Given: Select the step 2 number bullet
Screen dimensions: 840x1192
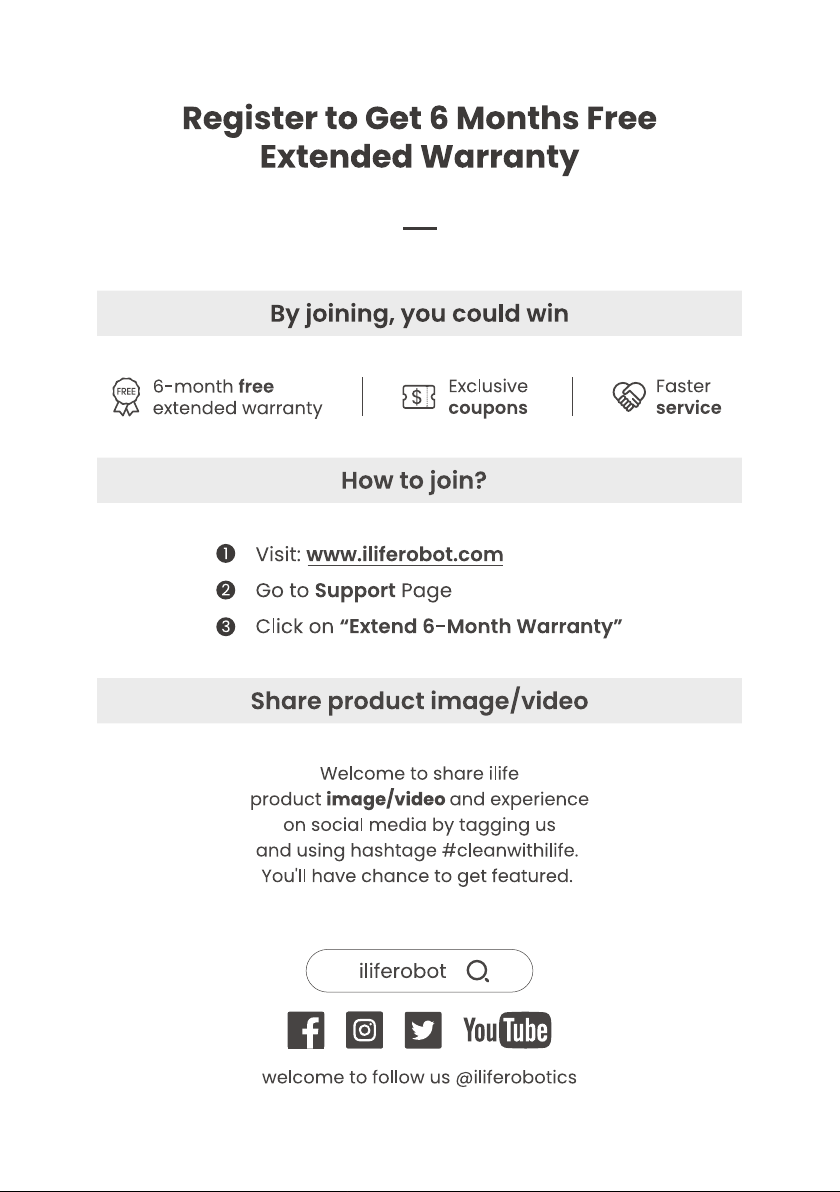Looking at the screenshot, I should point(226,590).
